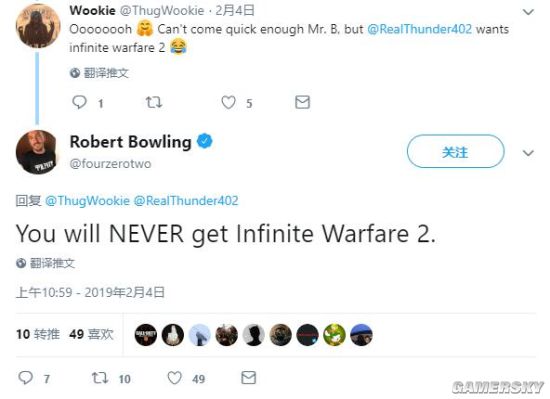Translate Robert Bowling's tweet via 翻译推文
This screenshot has width=550, height=399.
46,263
